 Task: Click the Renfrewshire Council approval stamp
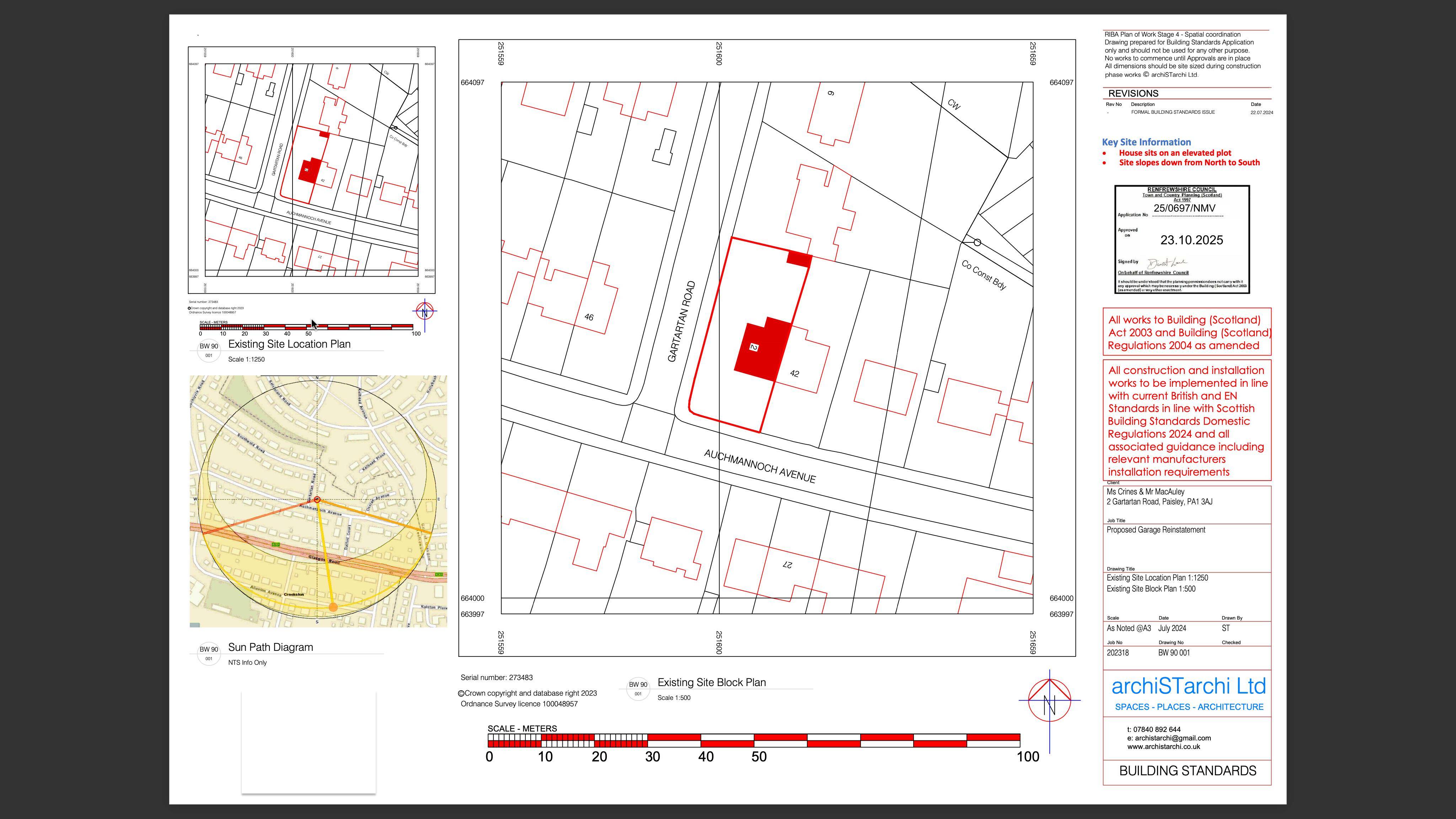coord(1182,239)
